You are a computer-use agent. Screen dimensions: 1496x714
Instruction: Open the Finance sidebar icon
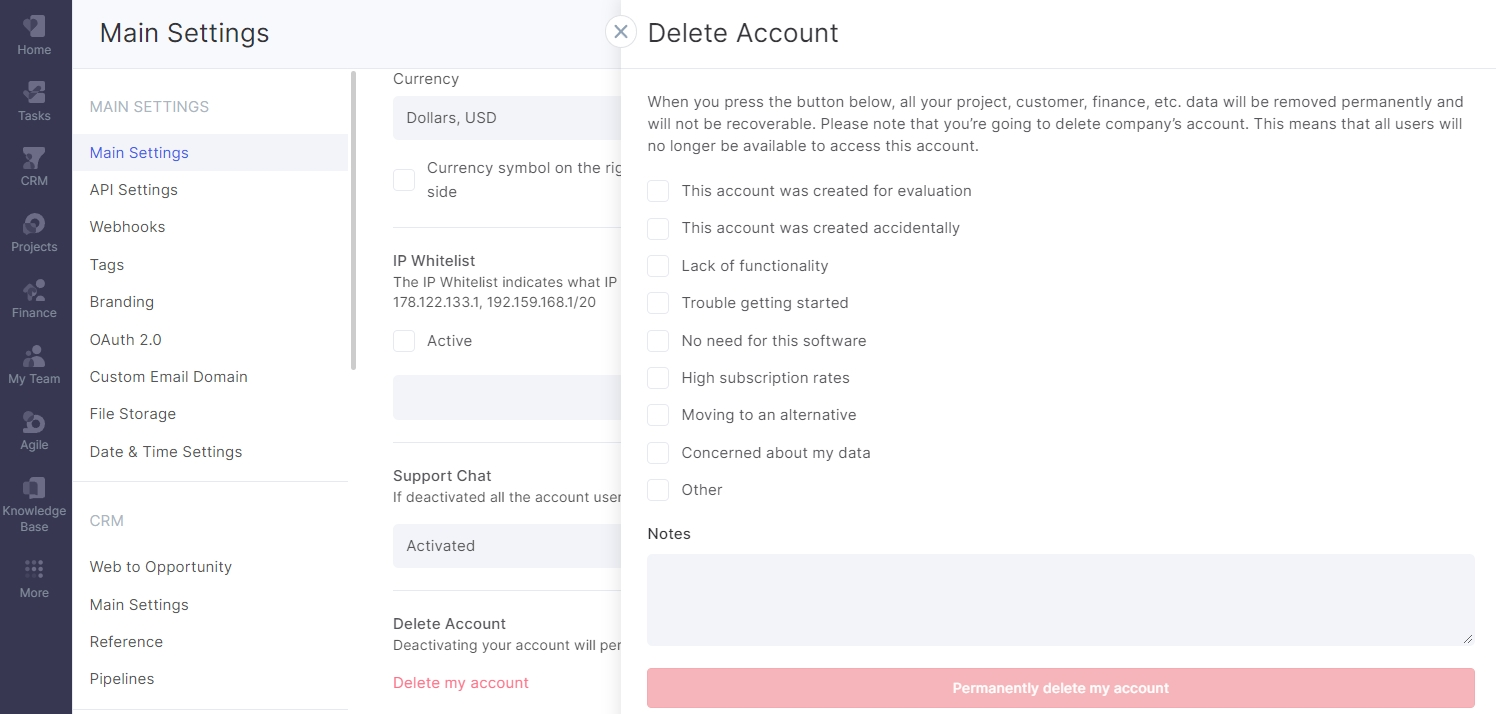(34, 299)
